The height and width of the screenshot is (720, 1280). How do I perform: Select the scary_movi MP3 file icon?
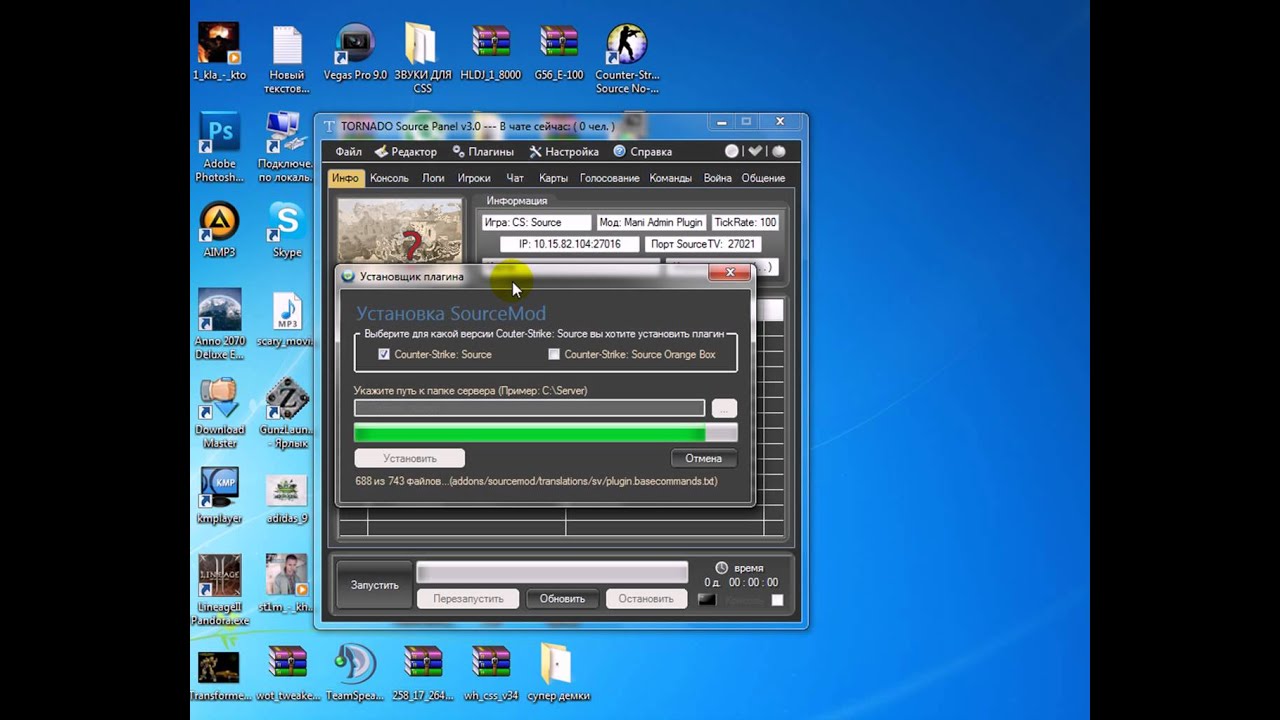[x=286, y=319]
